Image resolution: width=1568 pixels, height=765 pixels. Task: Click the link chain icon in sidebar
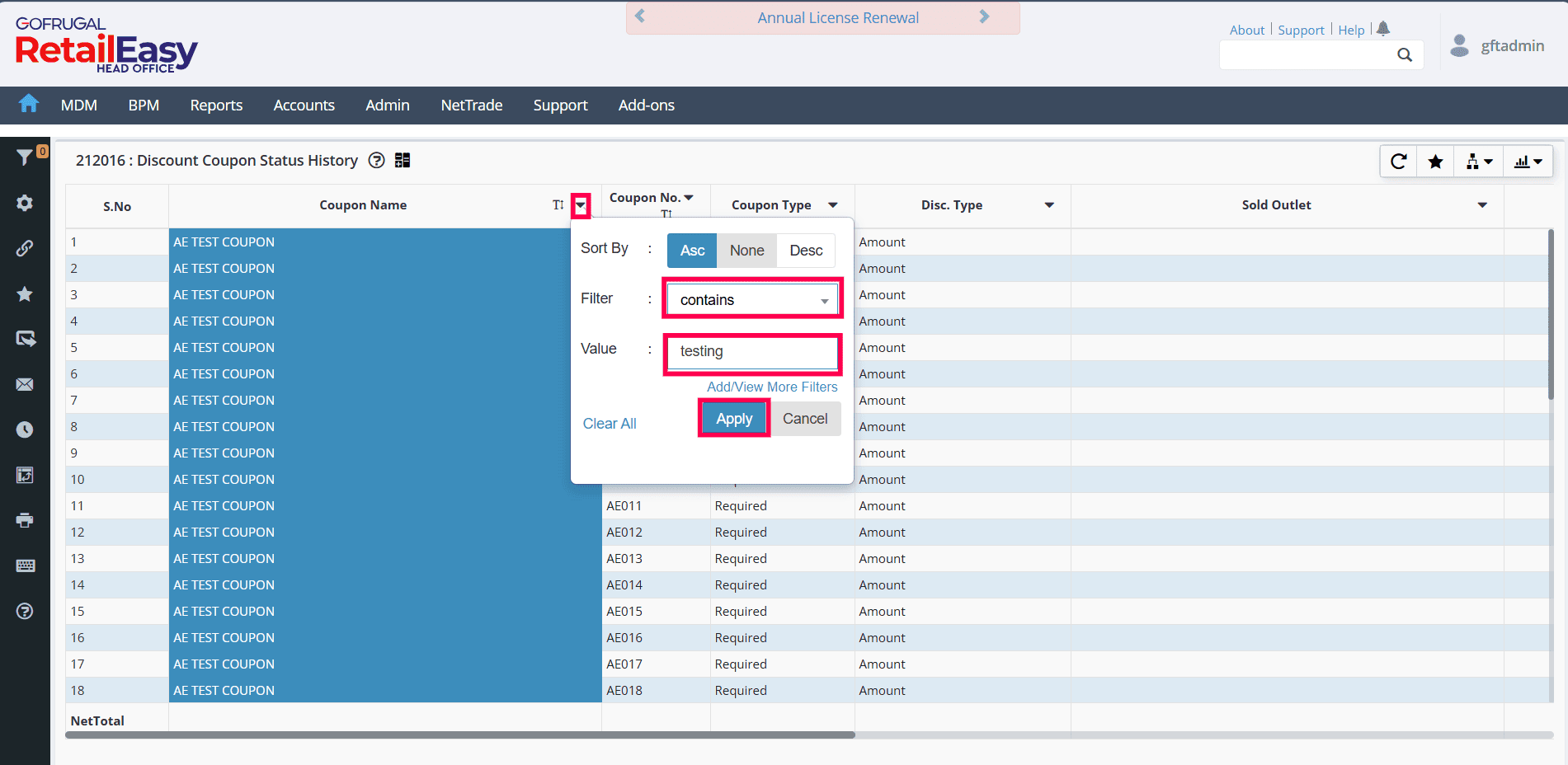[x=25, y=248]
